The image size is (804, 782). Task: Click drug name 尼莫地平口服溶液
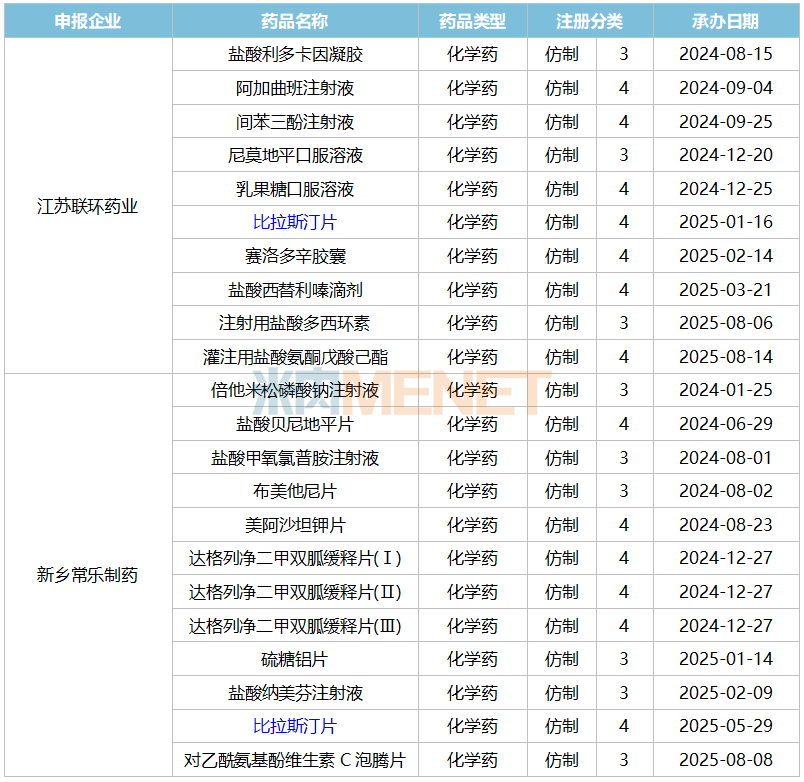pos(295,155)
